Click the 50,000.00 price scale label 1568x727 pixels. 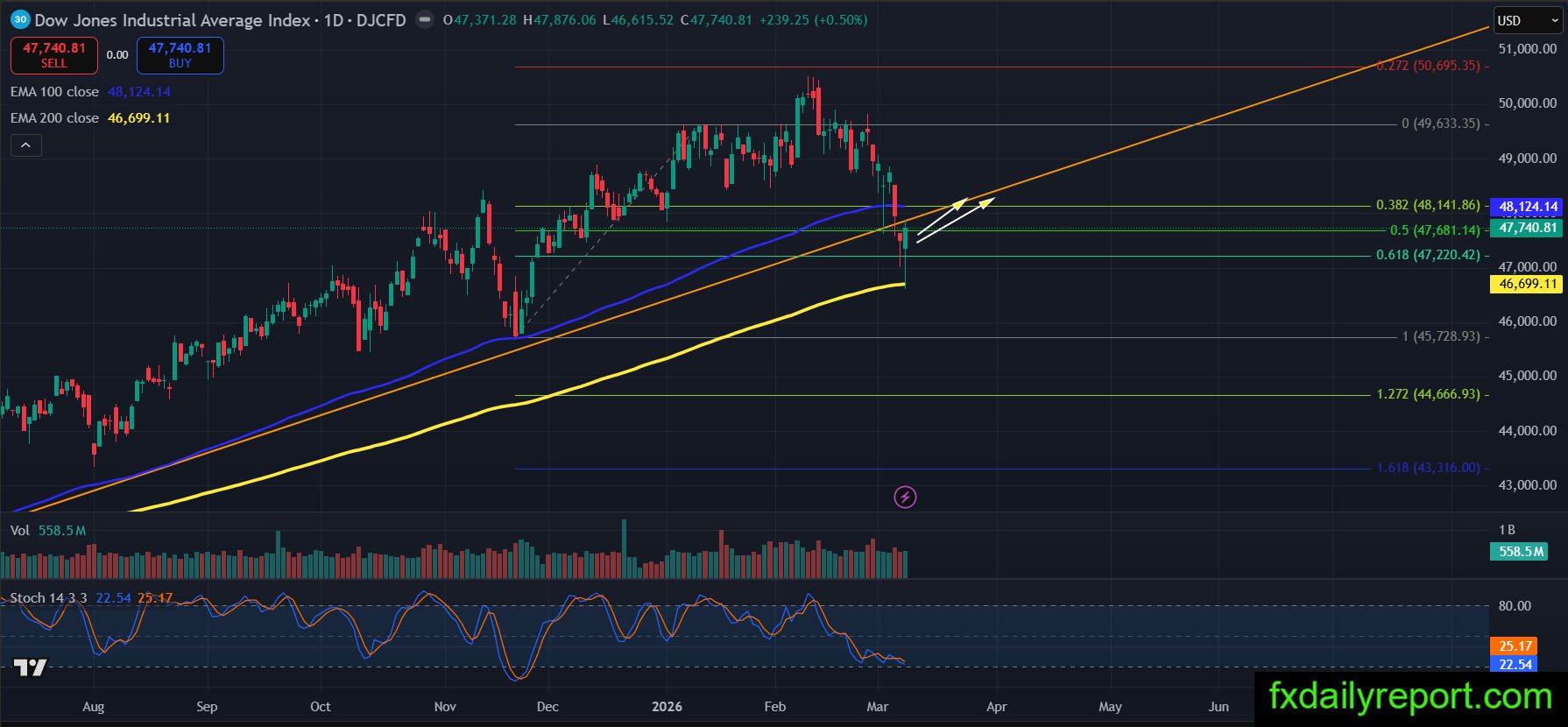1528,103
